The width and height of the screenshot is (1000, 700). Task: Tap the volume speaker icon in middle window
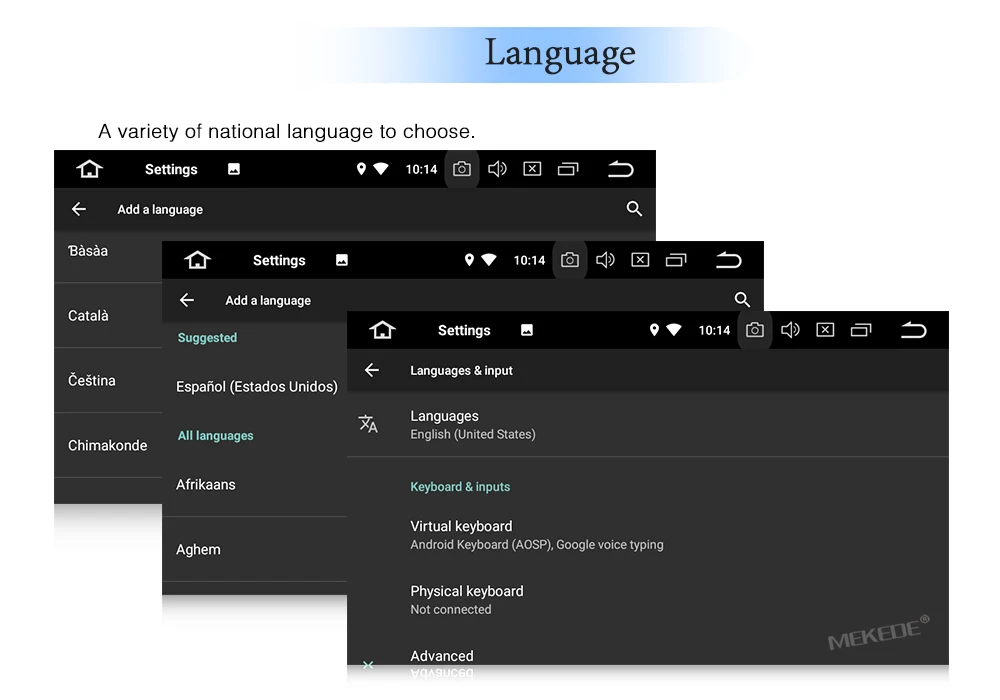tap(605, 260)
